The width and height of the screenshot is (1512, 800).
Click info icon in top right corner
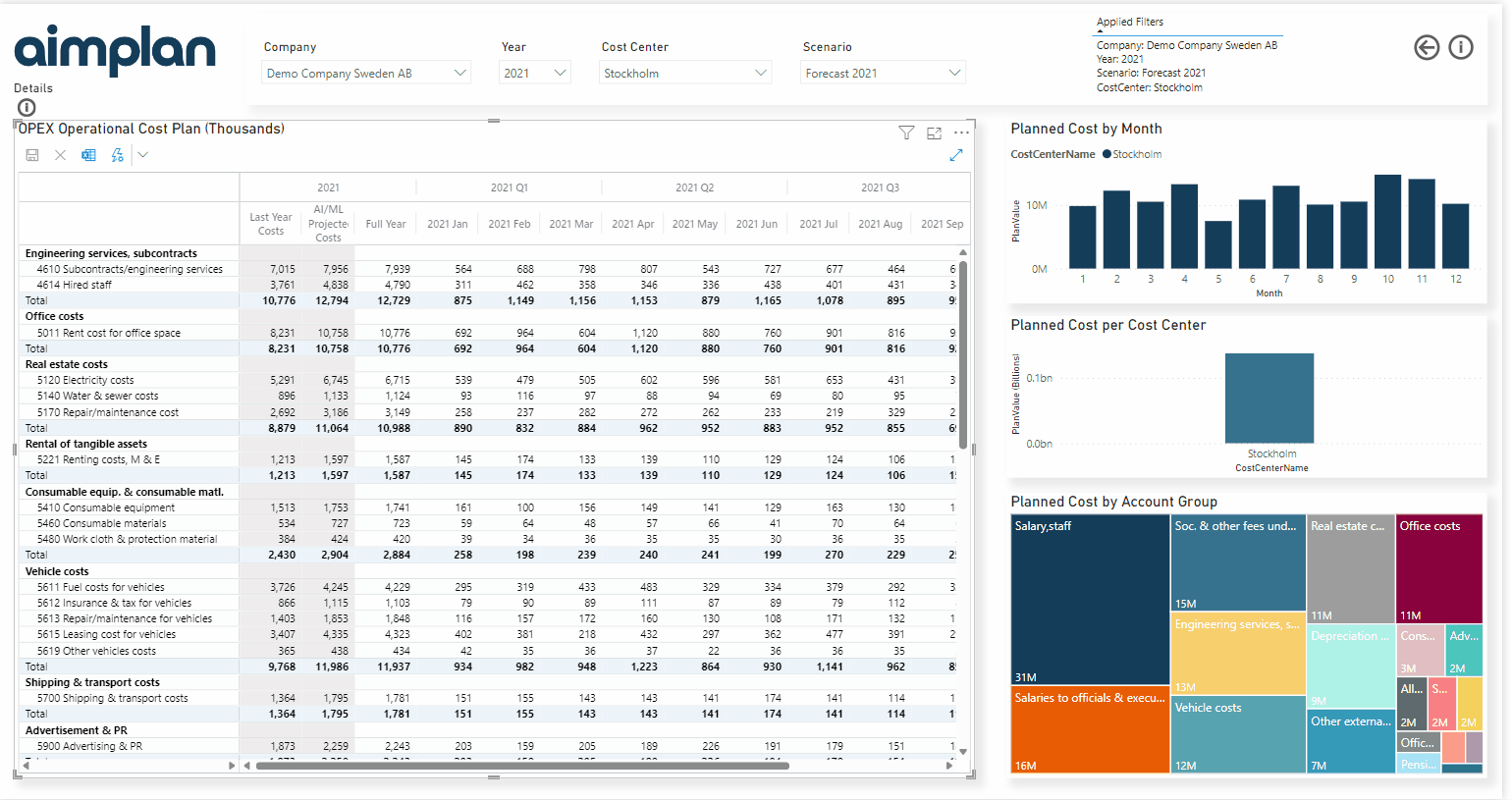point(1461,47)
